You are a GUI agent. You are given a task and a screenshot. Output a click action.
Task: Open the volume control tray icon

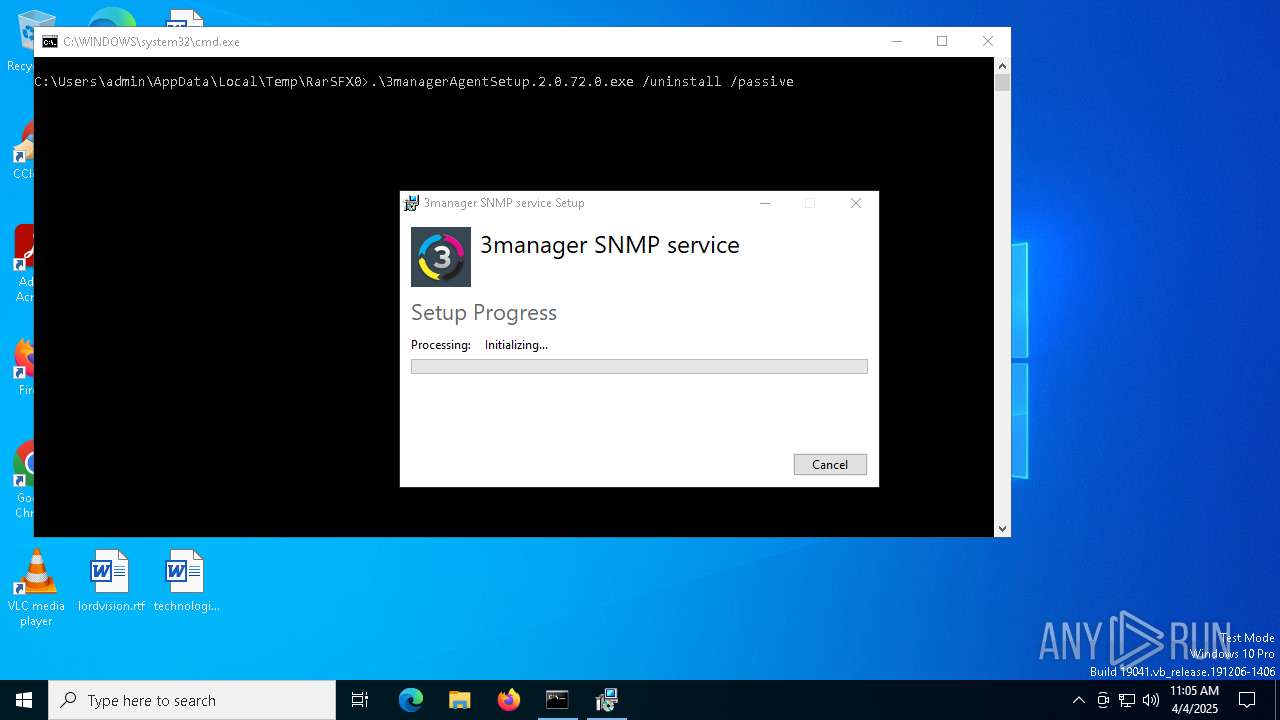pos(1151,700)
